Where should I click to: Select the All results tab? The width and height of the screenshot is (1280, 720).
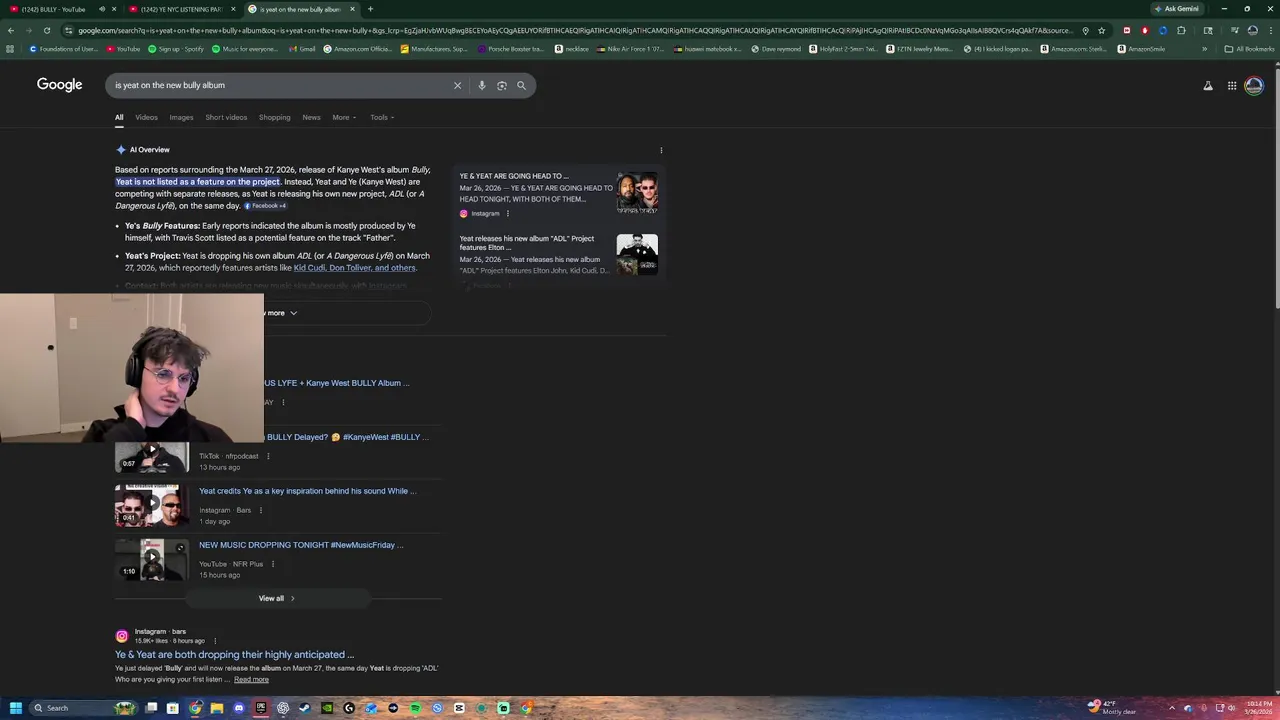point(118,117)
